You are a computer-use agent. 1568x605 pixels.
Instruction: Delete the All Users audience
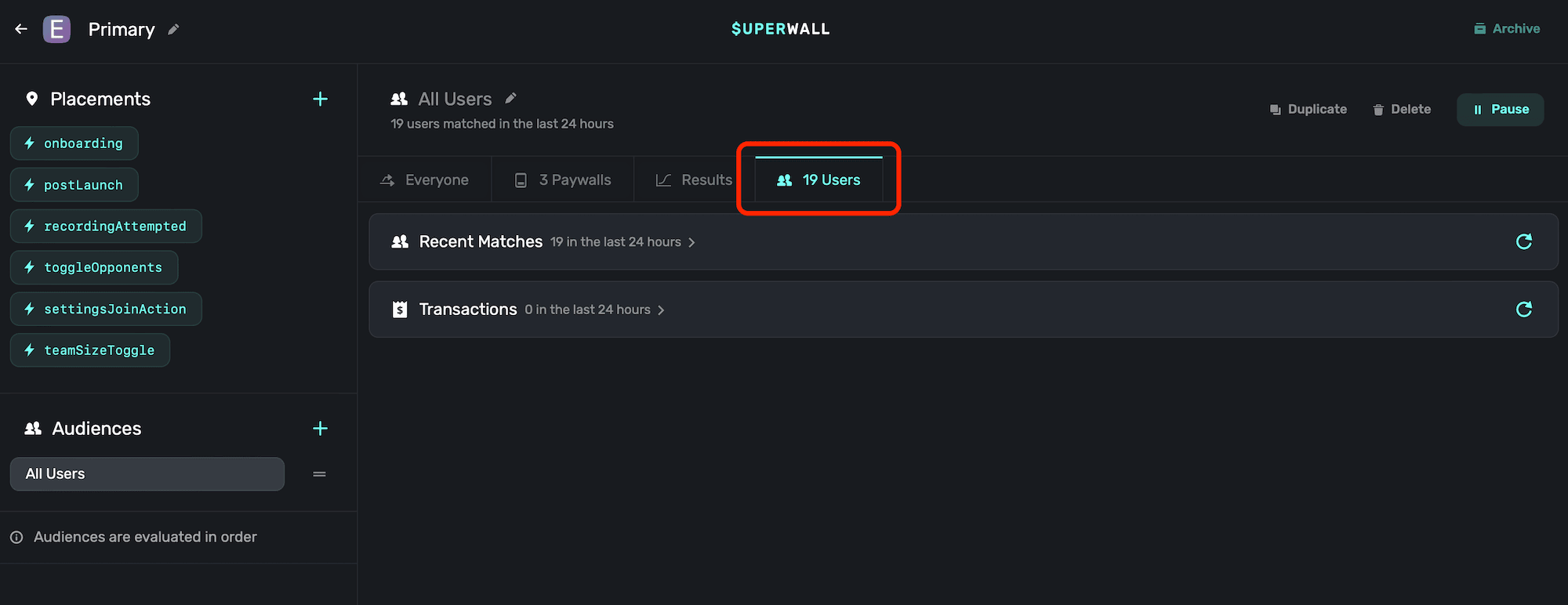click(x=1402, y=110)
